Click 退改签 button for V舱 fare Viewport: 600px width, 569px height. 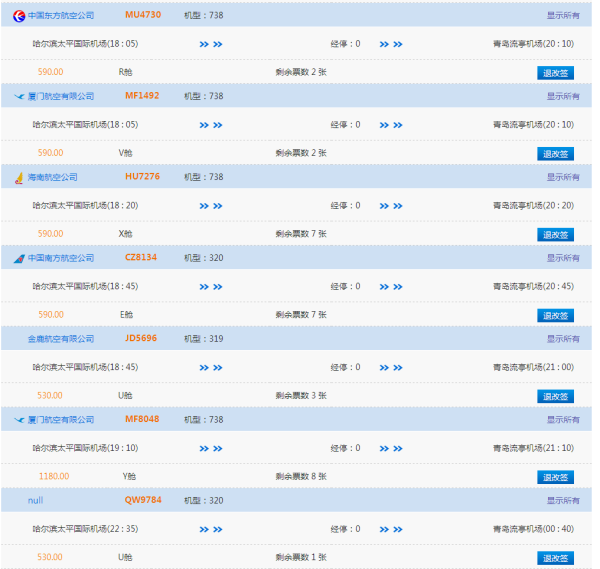click(555, 154)
